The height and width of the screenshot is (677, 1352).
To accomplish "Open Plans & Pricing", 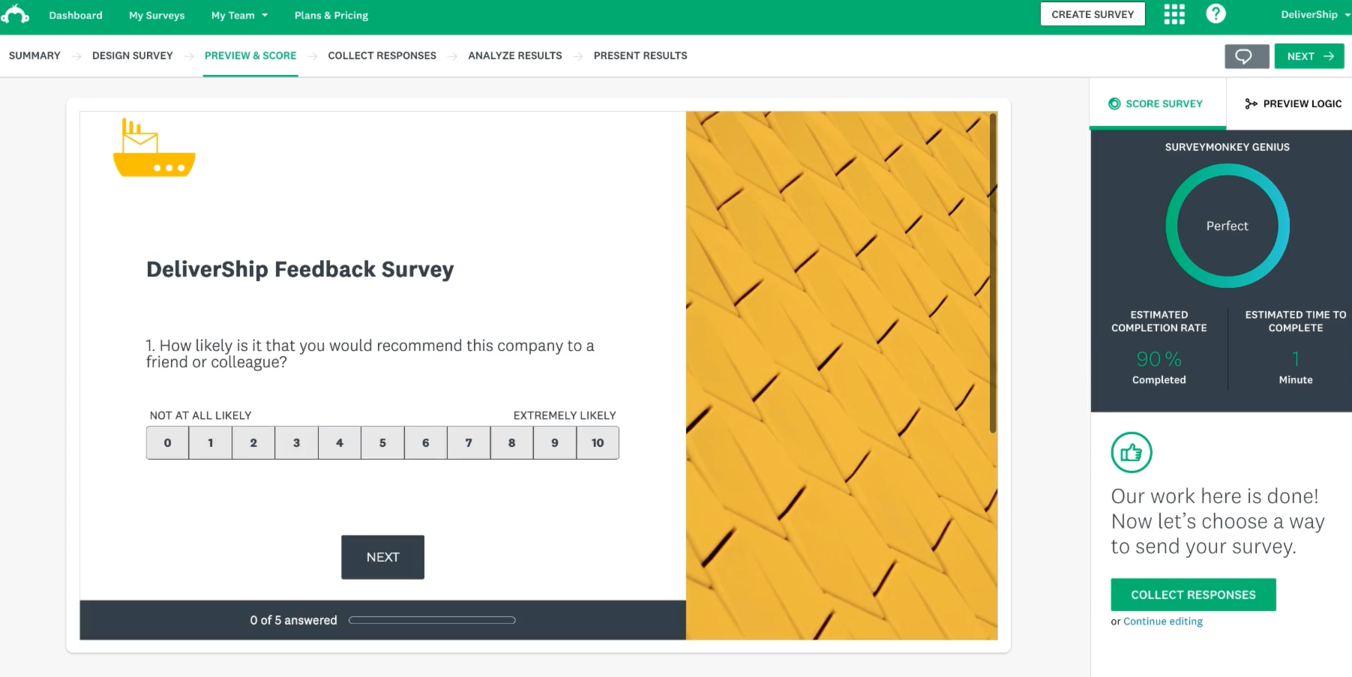I will (x=331, y=15).
